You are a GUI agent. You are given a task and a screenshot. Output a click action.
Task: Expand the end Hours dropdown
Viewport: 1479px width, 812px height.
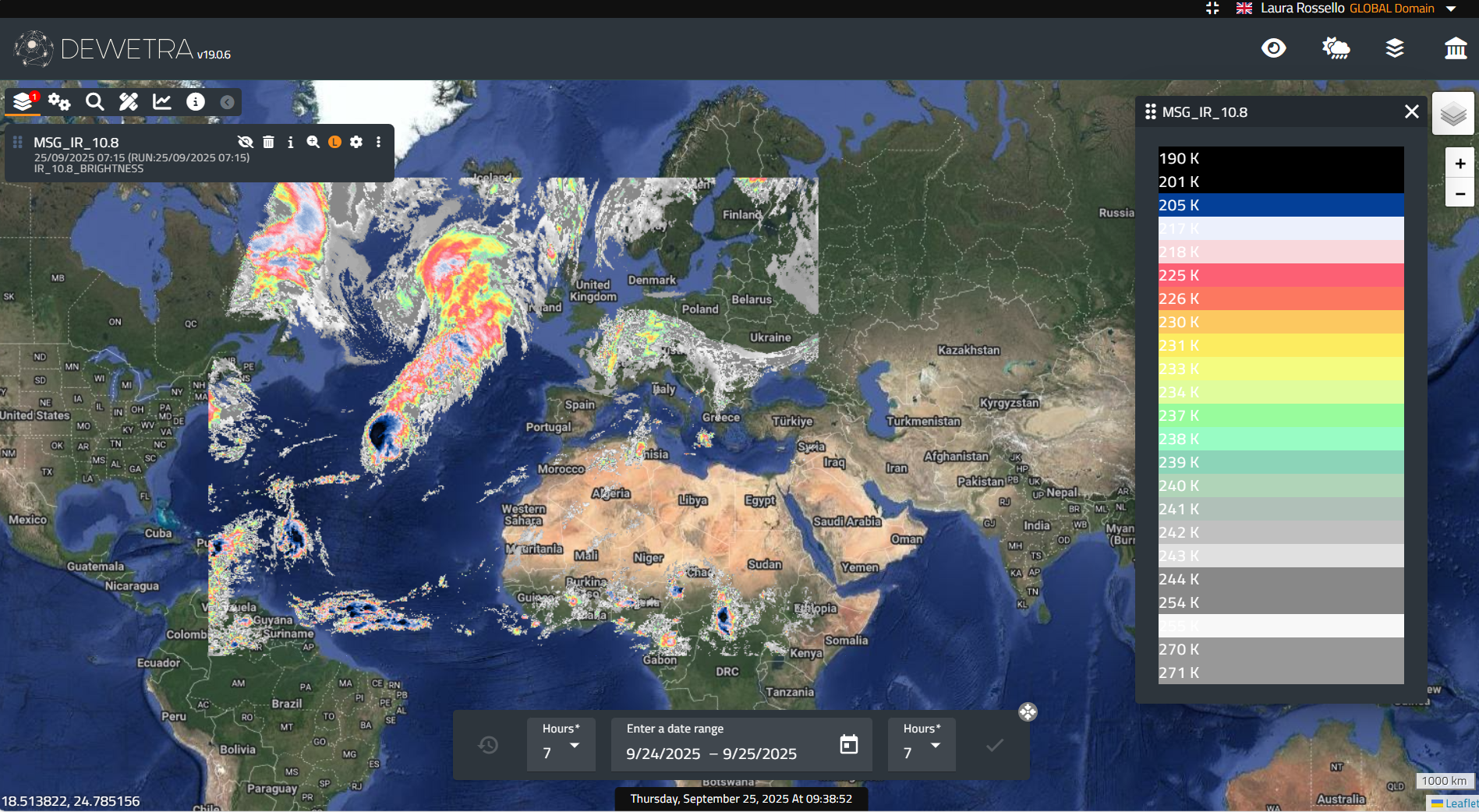(922, 746)
